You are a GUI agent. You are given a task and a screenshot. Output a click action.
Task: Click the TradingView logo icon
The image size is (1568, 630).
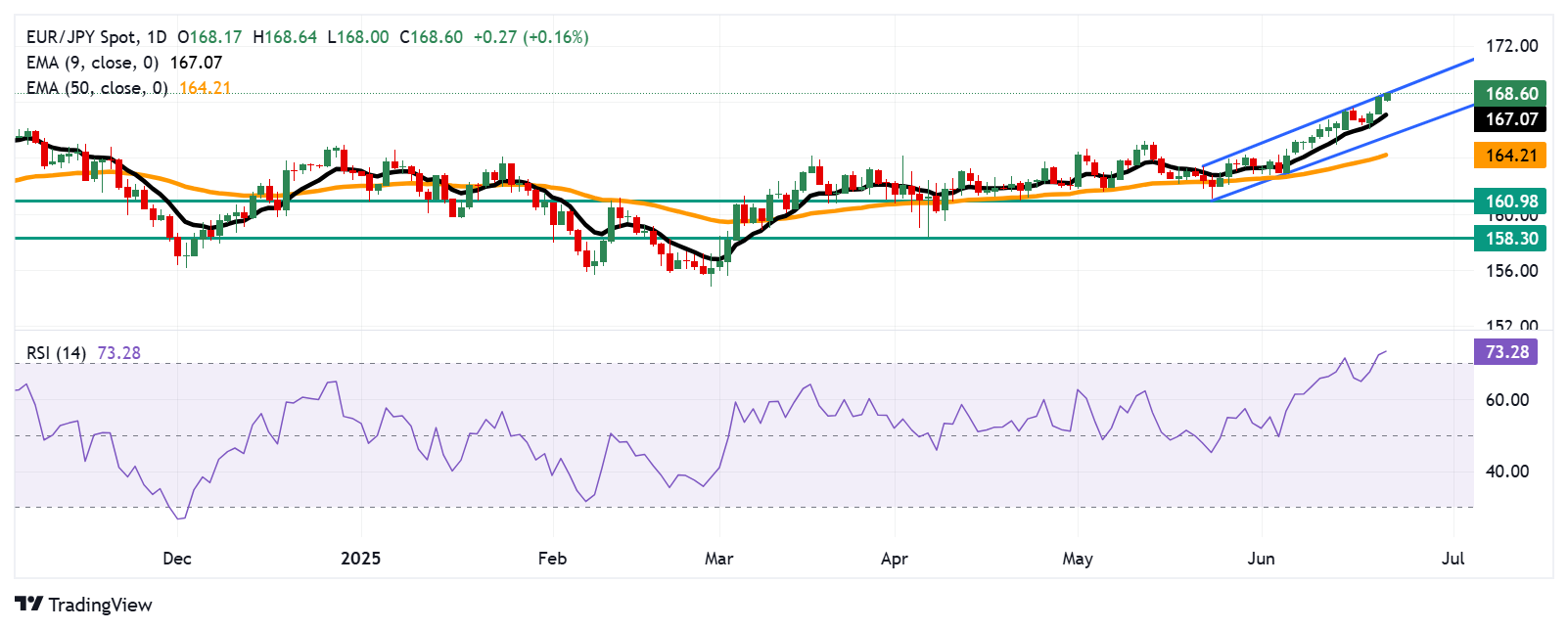point(28,605)
